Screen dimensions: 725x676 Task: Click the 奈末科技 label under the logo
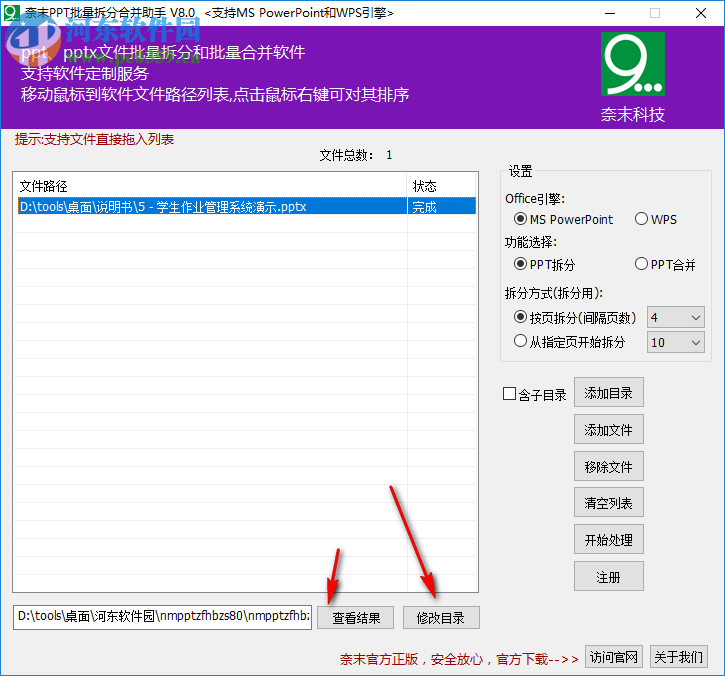(633, 114)
